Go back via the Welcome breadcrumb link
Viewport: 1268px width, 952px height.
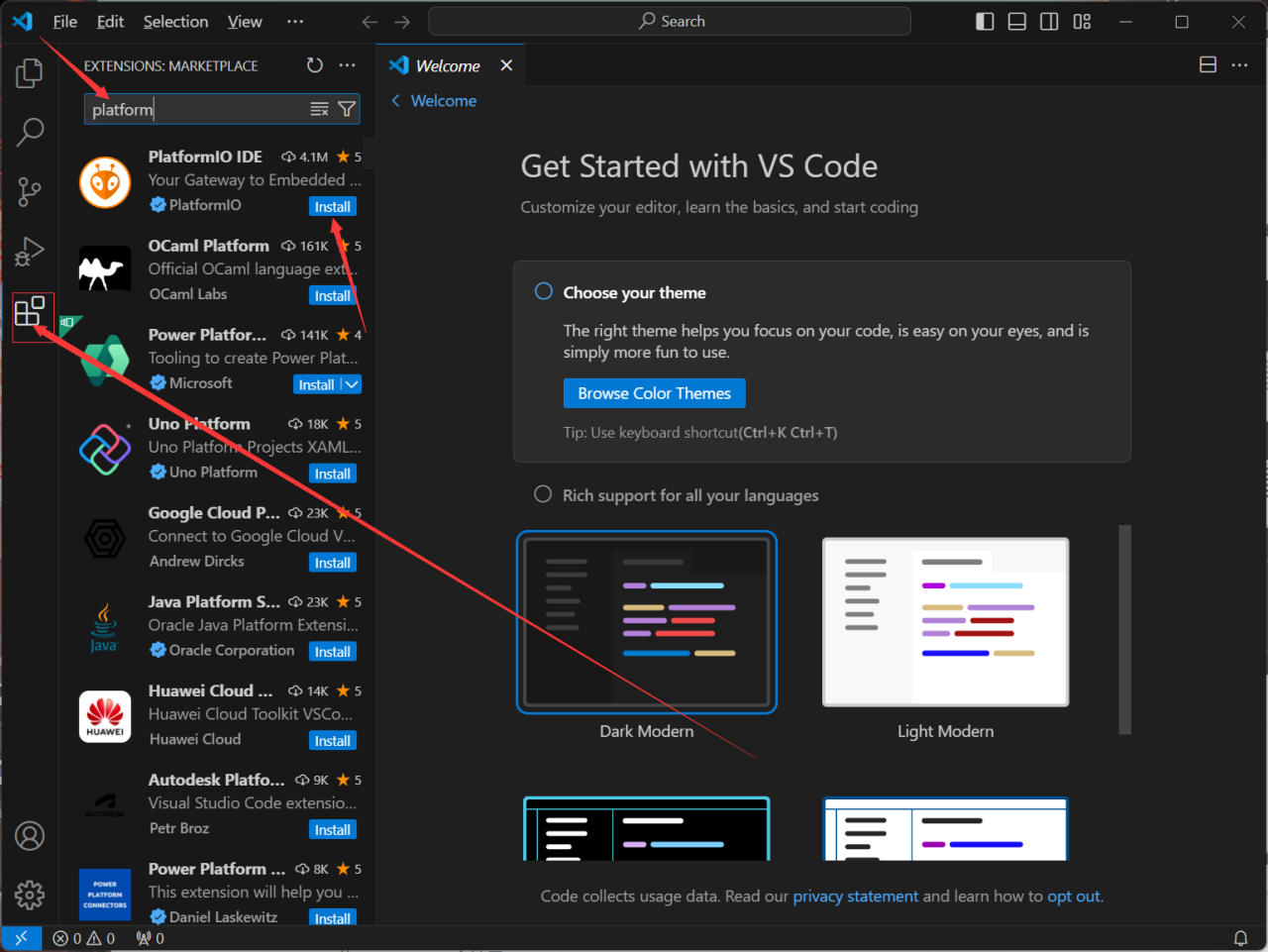click(x=434, y=101)
